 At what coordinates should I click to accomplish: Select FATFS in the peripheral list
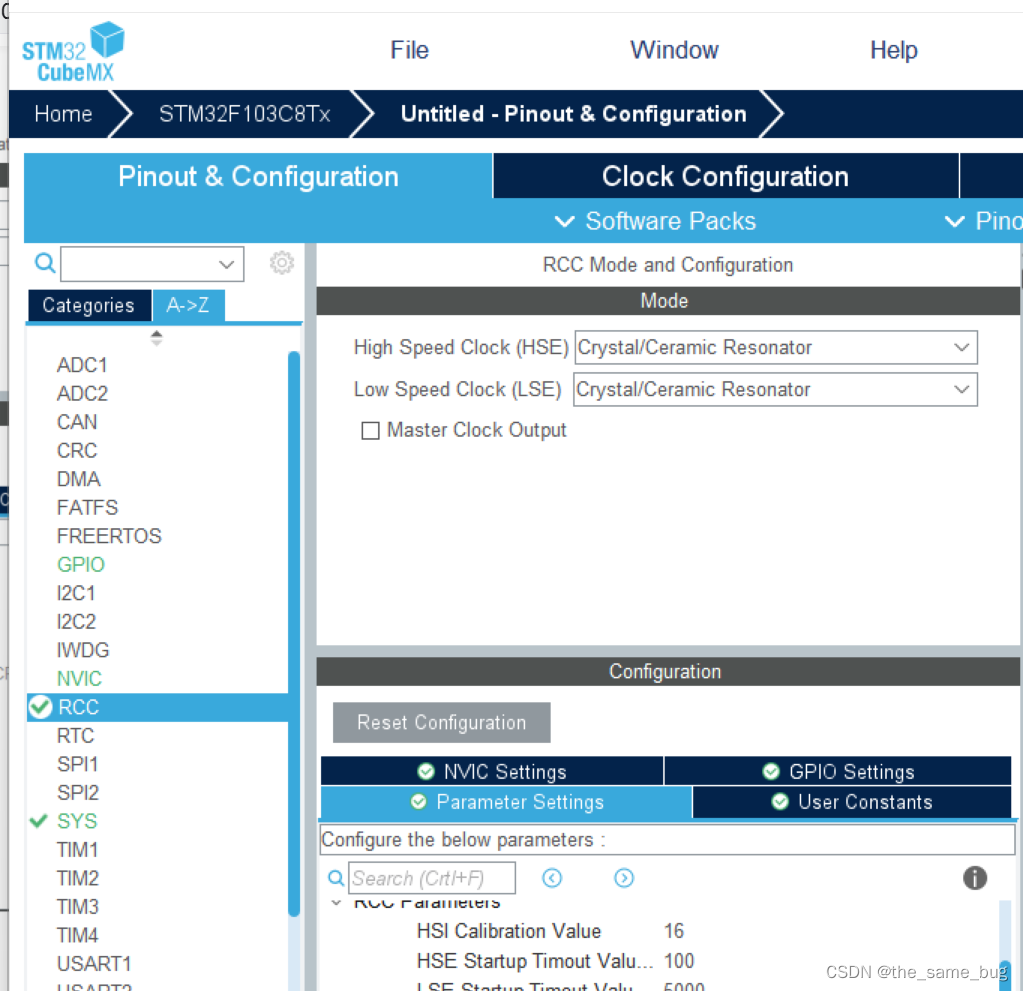[87, 508]
